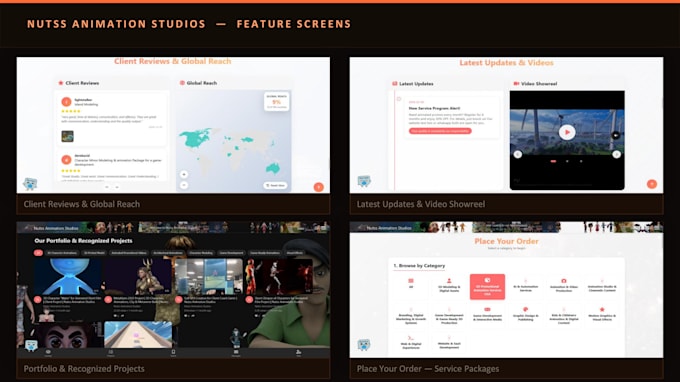Click camera icon on showreel video edge
The image size is (680, 382).
coord(615,135)
